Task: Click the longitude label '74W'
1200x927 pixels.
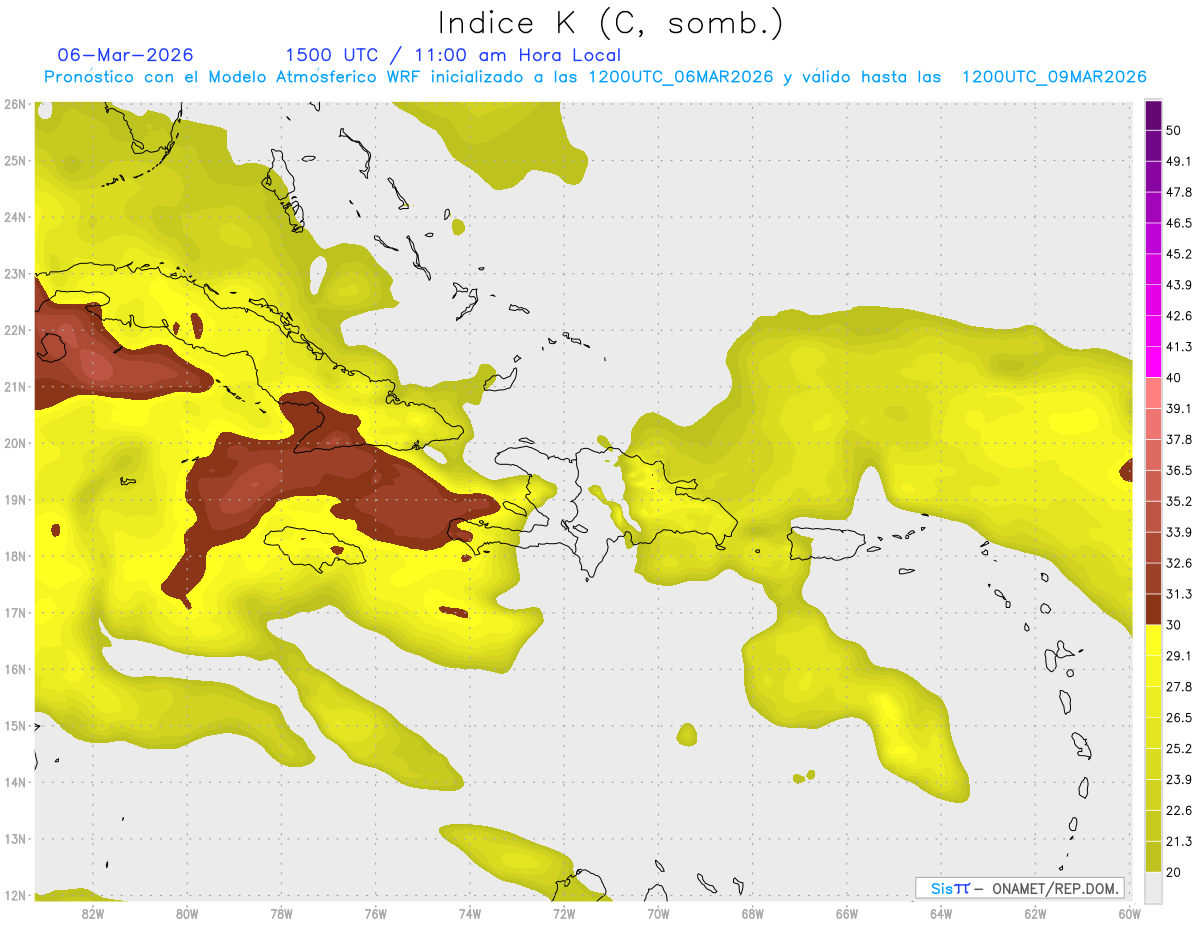Action: pos(469,913)
